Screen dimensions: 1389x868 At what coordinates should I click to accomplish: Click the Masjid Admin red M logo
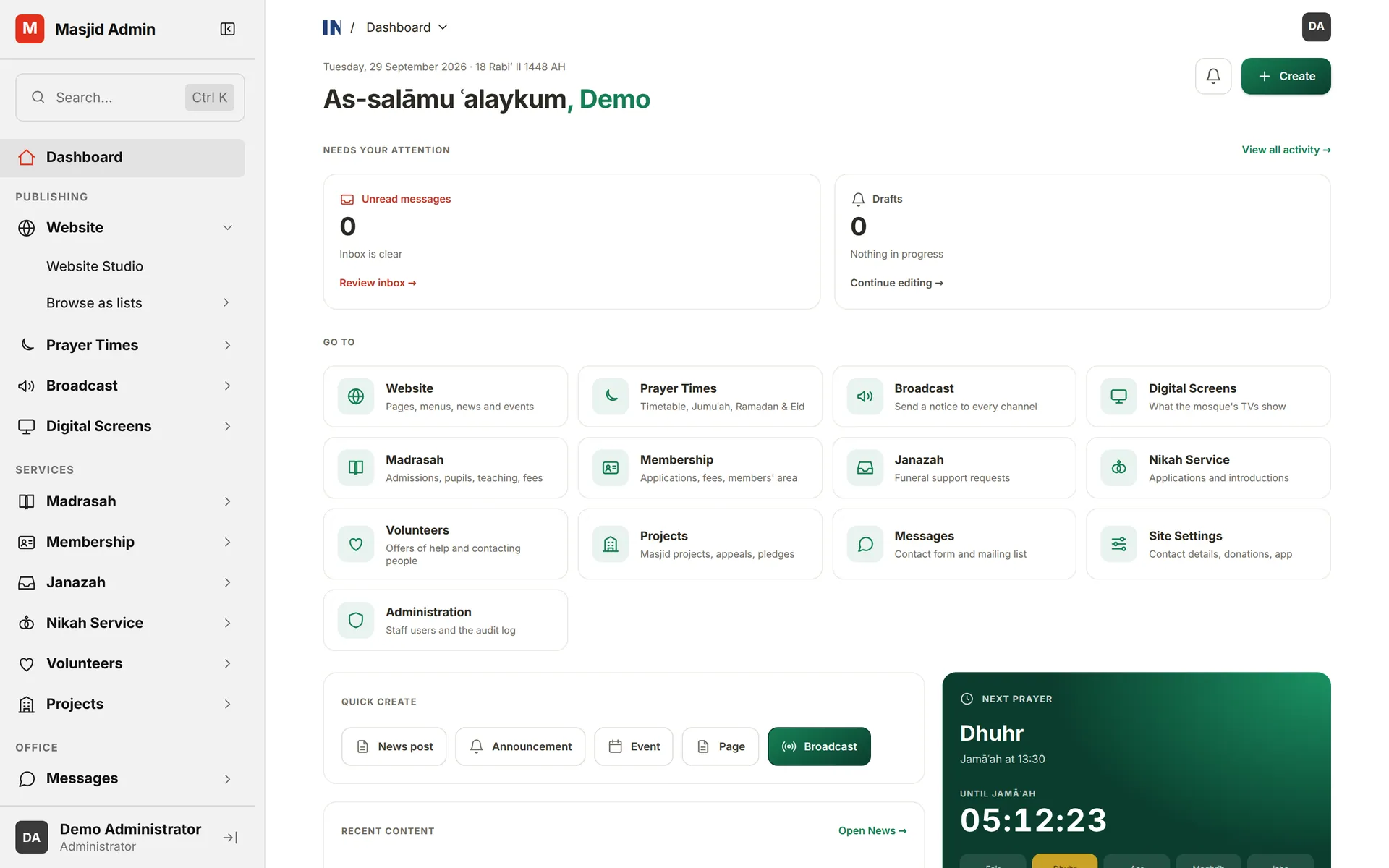[30, 29]
